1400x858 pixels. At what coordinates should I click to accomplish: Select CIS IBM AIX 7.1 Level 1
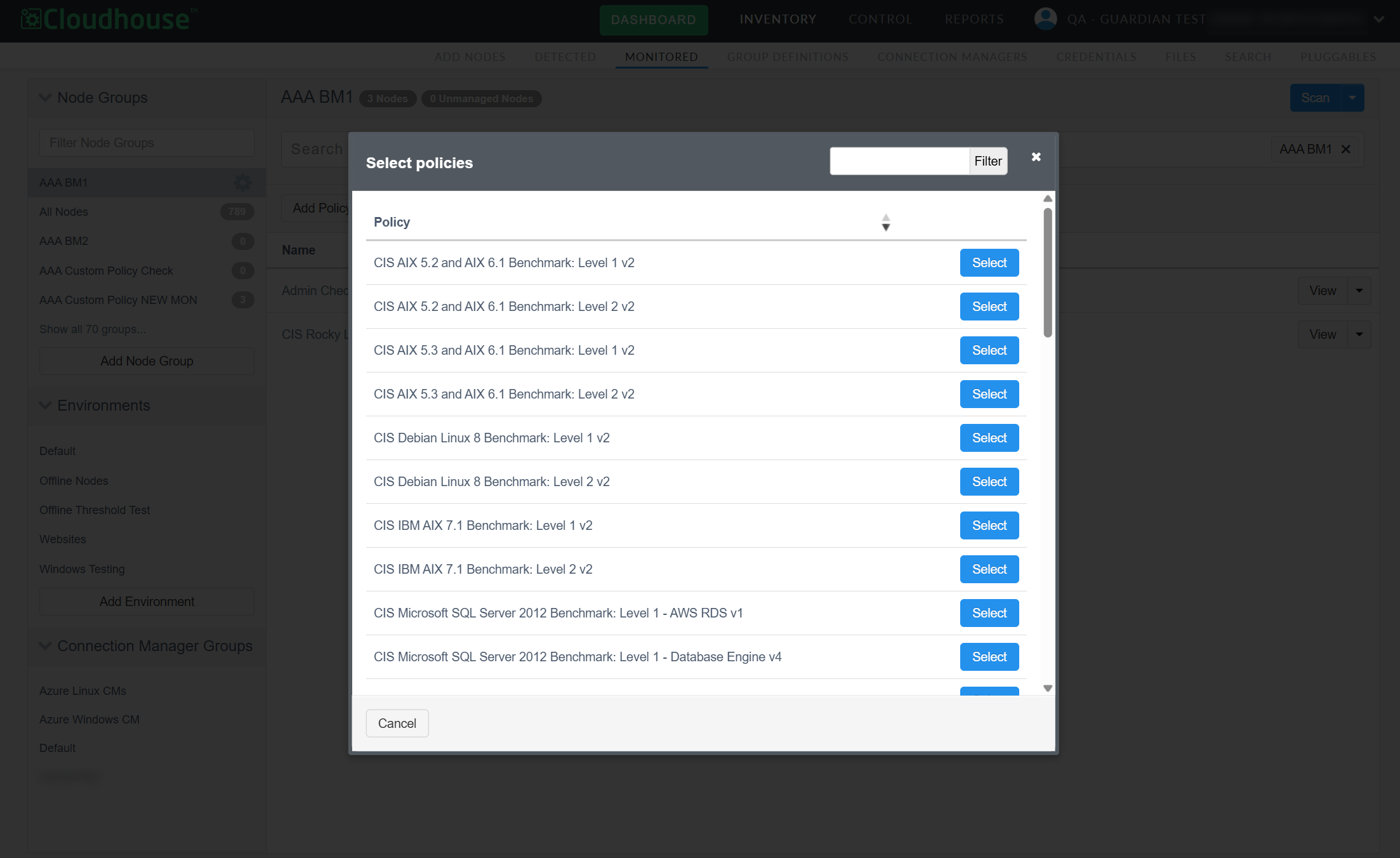(x=989, y=525)
